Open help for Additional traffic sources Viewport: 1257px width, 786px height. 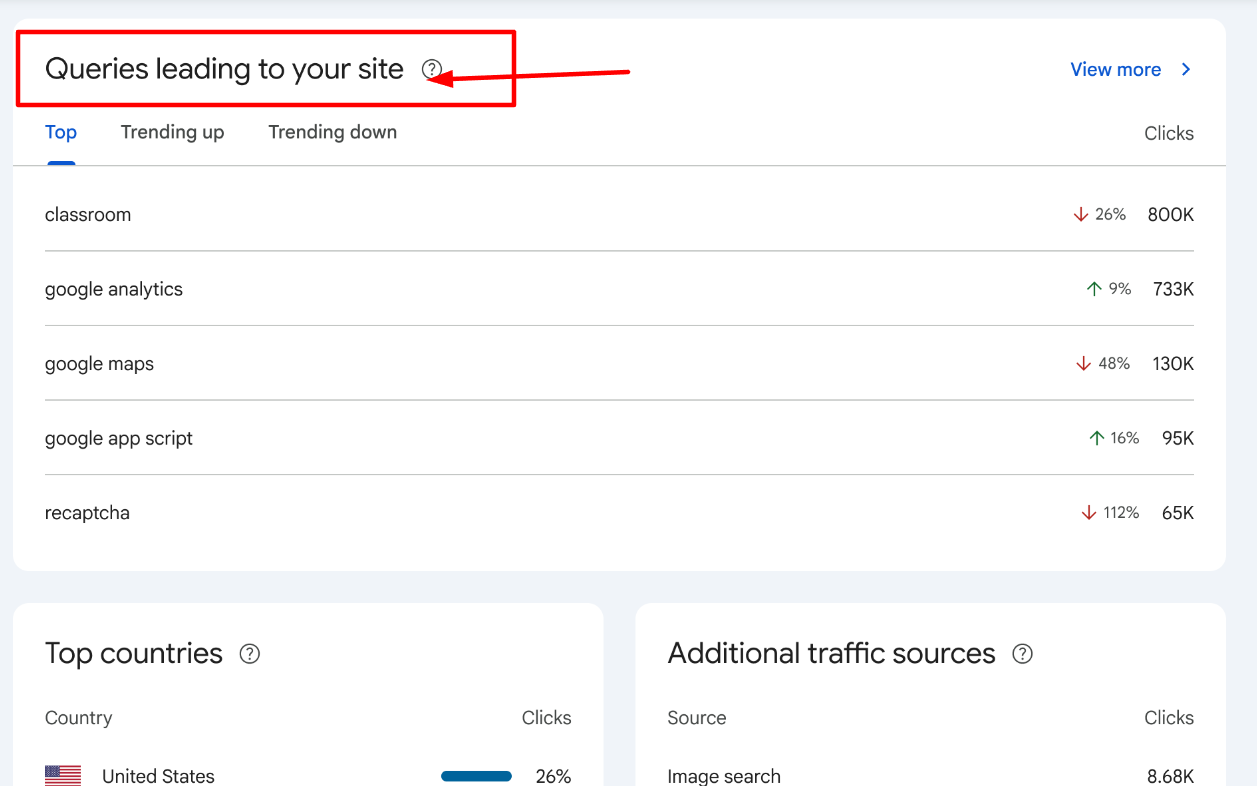coord(1022,653)
